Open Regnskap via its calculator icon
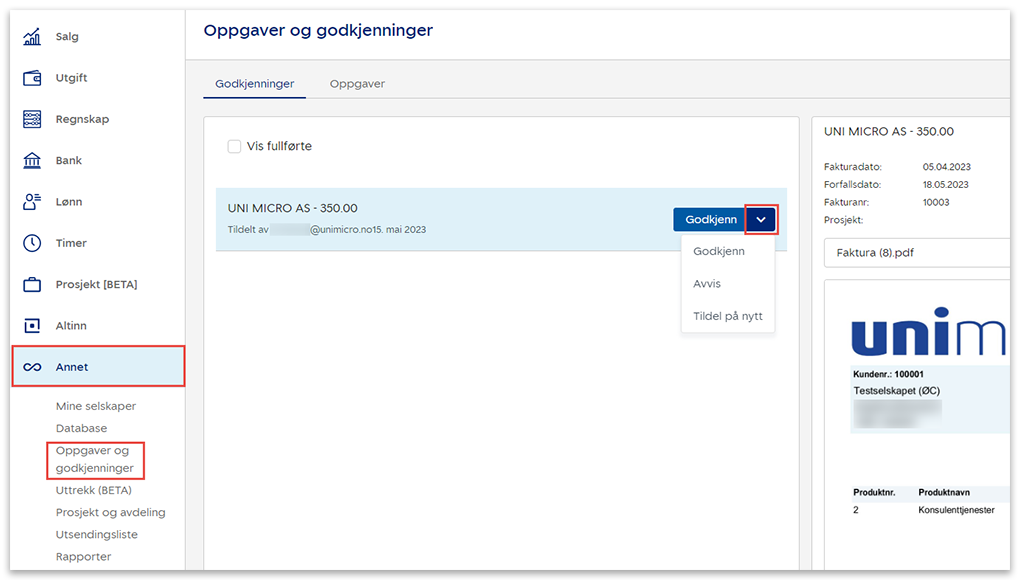 (x=32, y=119)
